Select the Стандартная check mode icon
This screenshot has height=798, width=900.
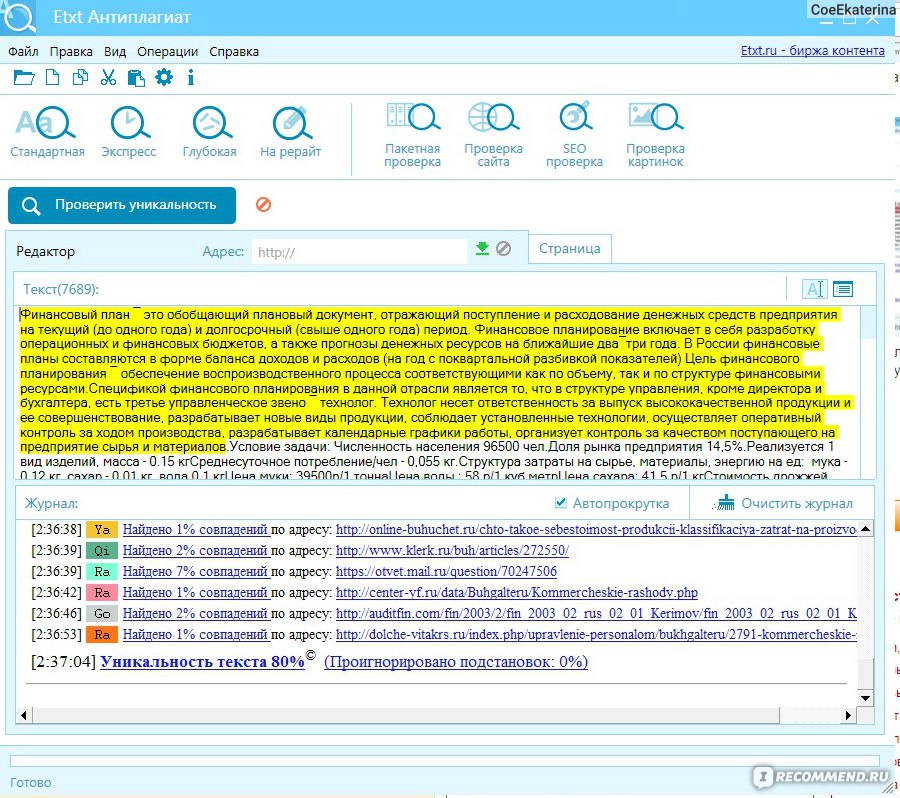(x=47, y=130)
